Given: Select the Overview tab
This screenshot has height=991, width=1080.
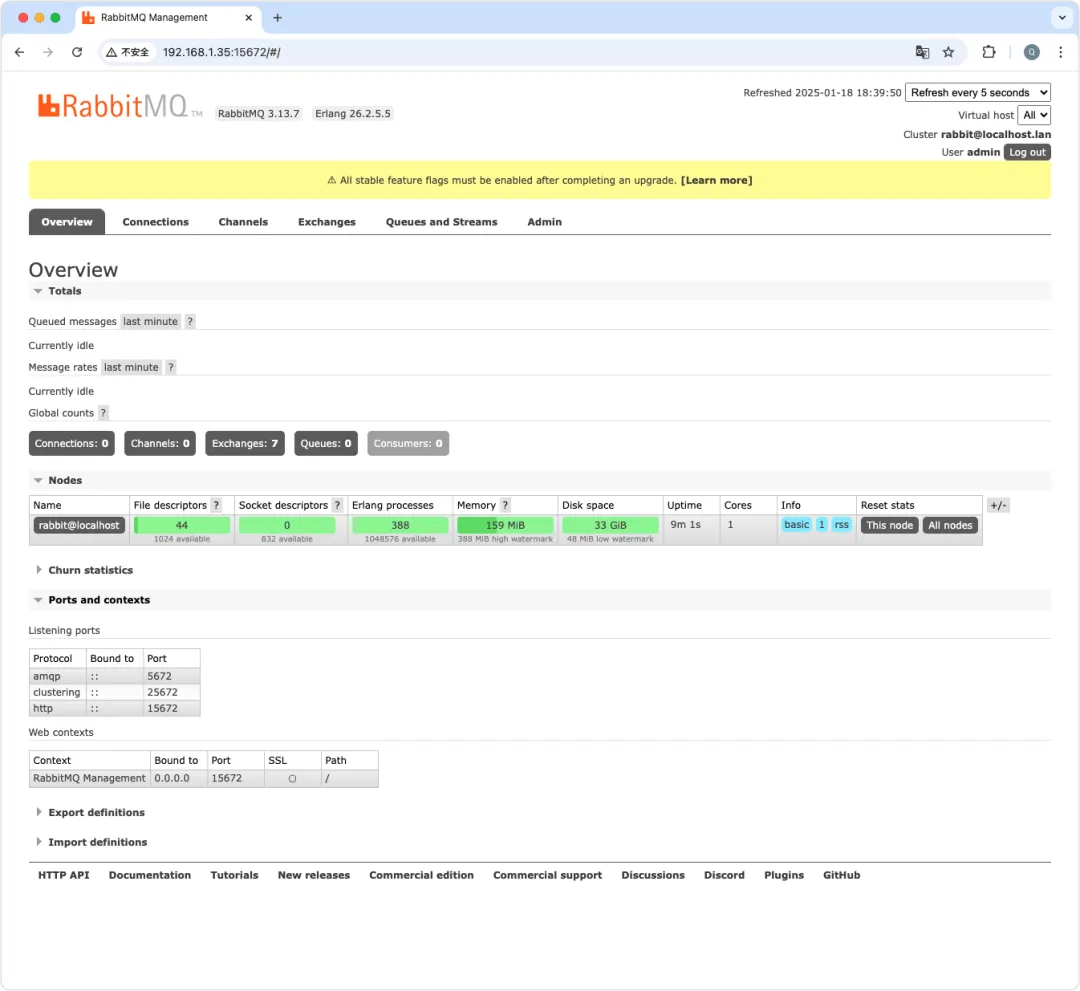Looking at the screenshot, I should (67, 222).
